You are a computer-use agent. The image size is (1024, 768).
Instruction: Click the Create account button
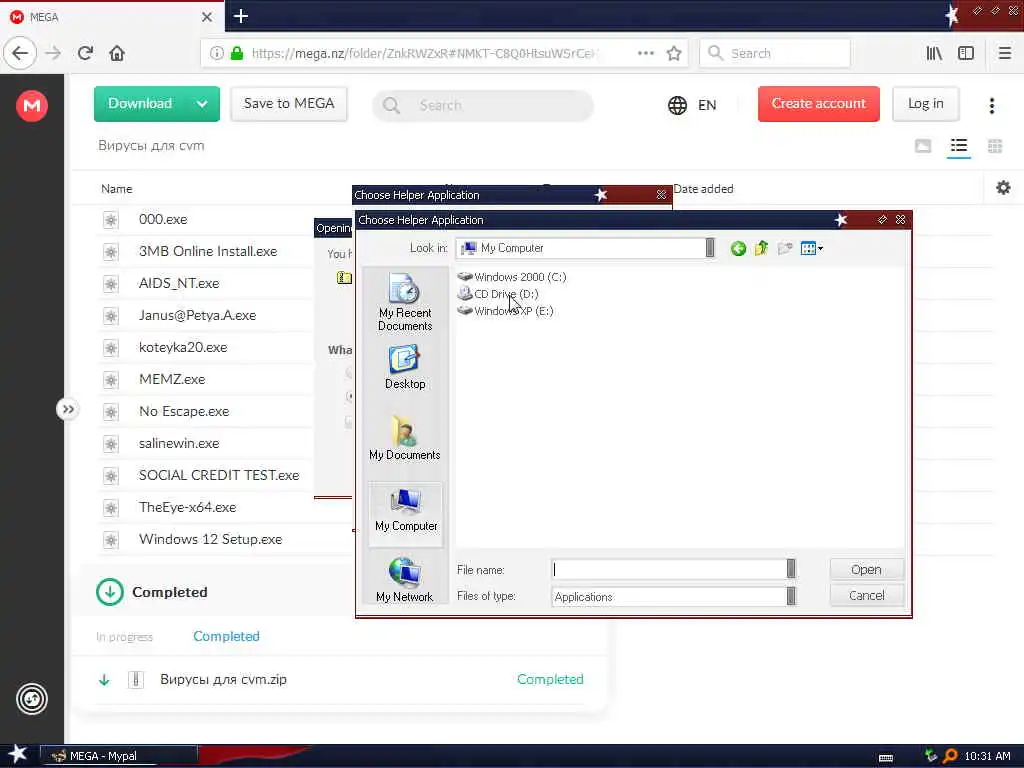tap(818, 104)
